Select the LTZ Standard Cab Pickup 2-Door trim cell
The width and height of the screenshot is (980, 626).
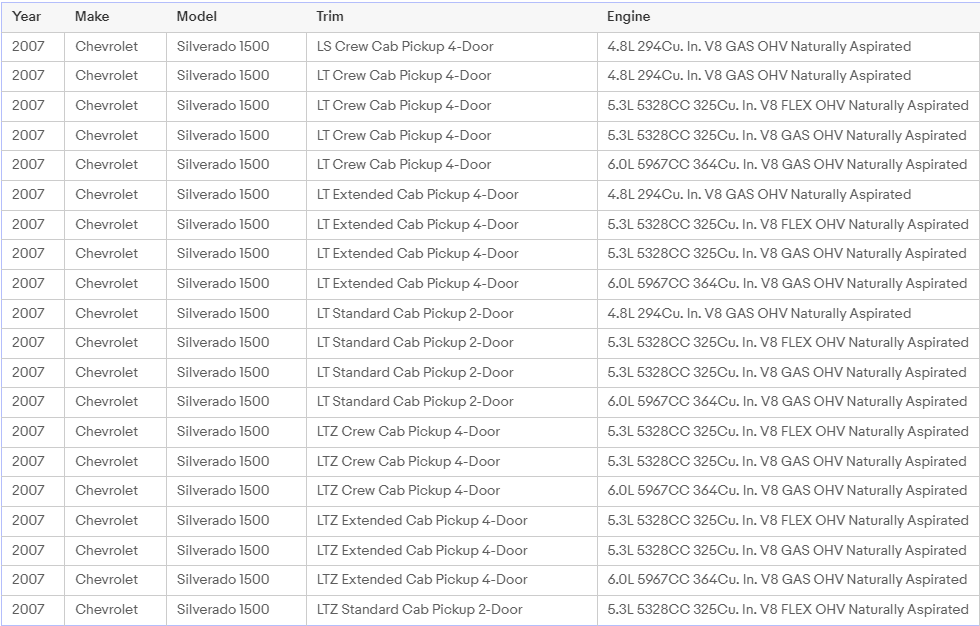click(x=420, y=609)
